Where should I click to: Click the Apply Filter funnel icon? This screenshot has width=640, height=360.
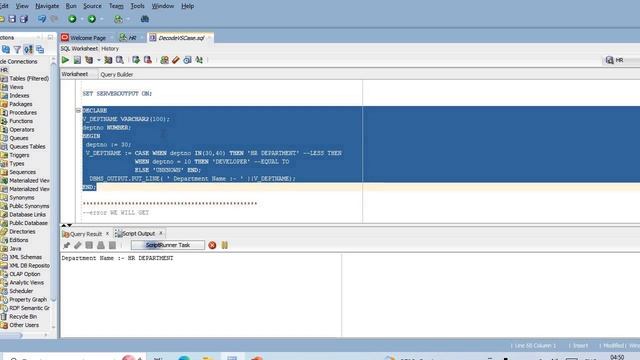click(17, 49)
